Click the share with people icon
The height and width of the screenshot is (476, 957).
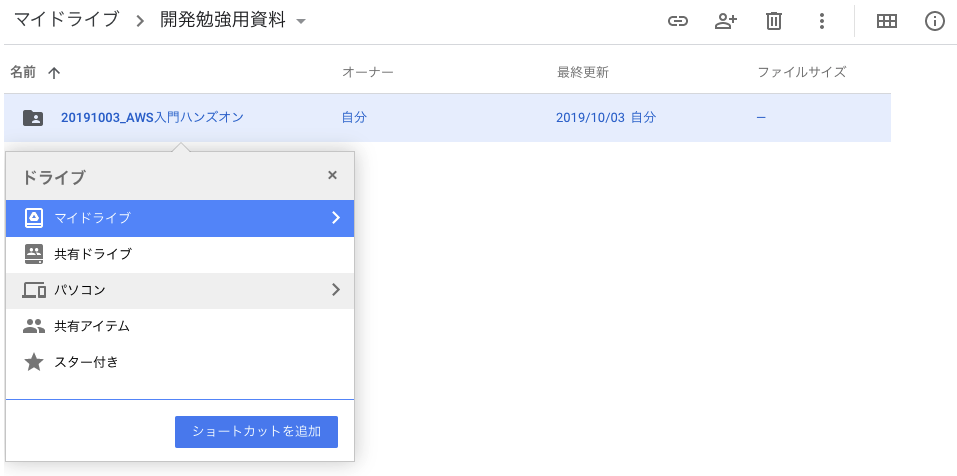pos(726,21)
